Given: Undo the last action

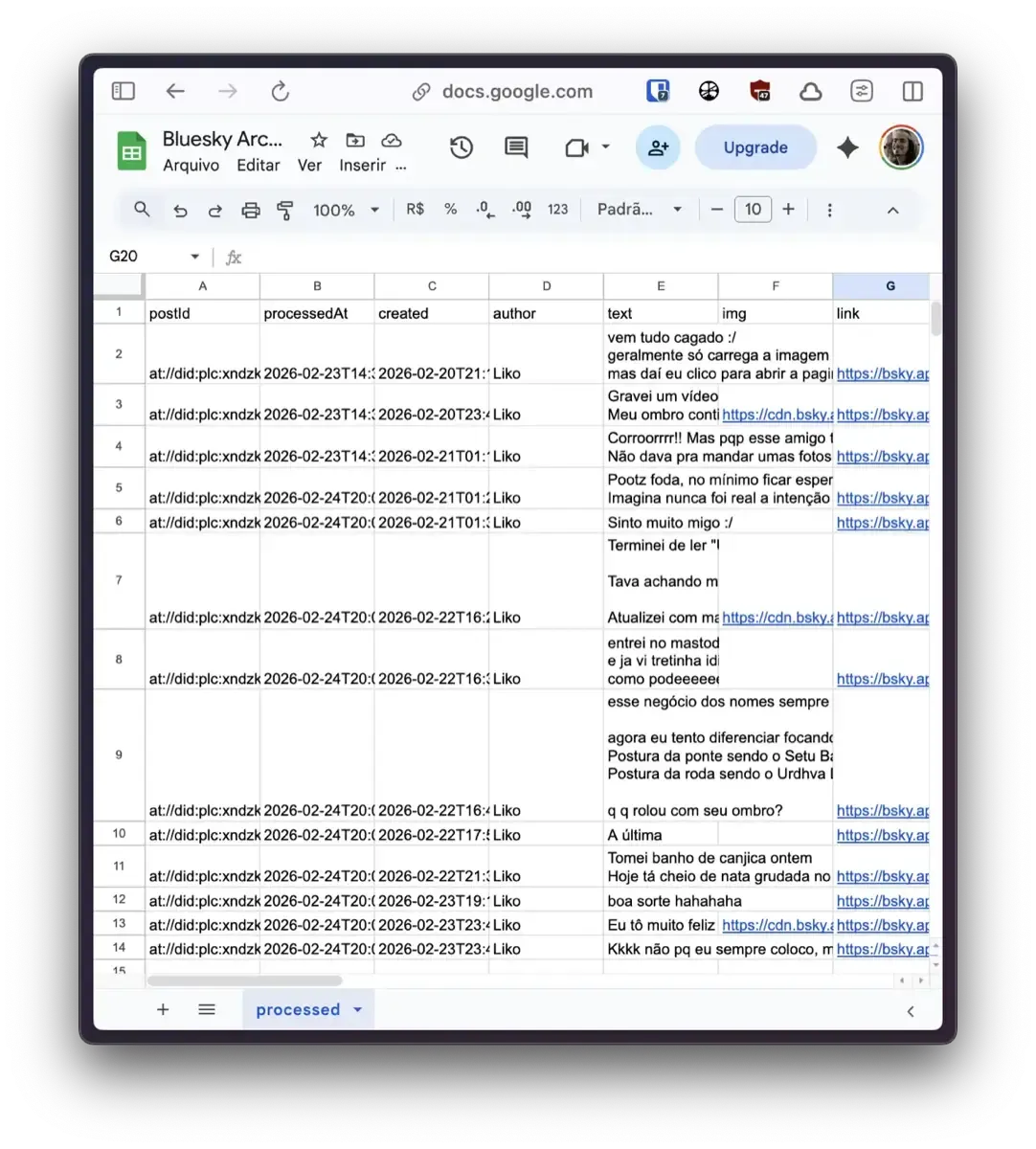Looking at the screenshot, I should pyautogui.click(x=180, y=210).
